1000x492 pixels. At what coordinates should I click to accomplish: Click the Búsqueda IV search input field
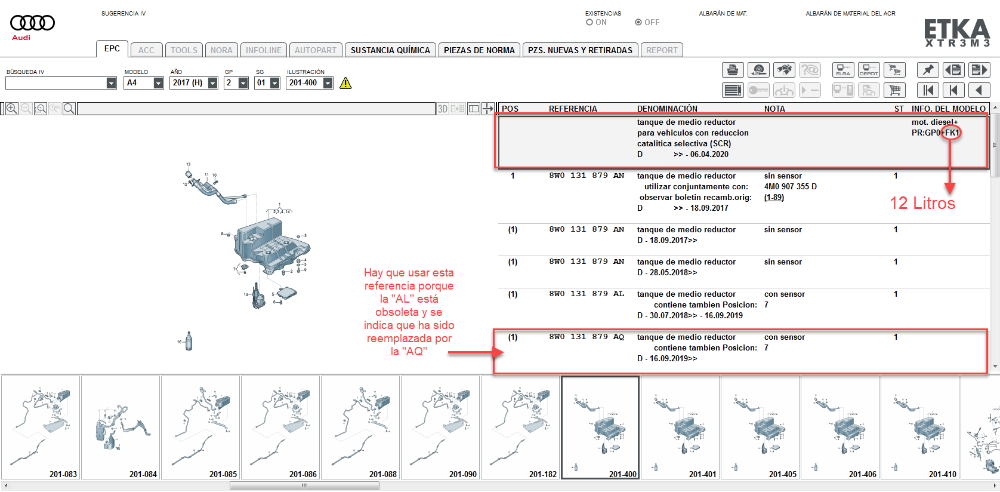pos(55,83)
